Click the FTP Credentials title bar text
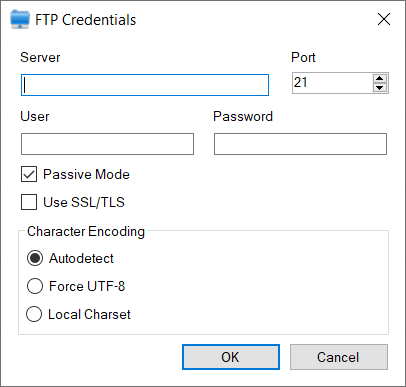Viewport: 406px width, 387px height. 86,20
